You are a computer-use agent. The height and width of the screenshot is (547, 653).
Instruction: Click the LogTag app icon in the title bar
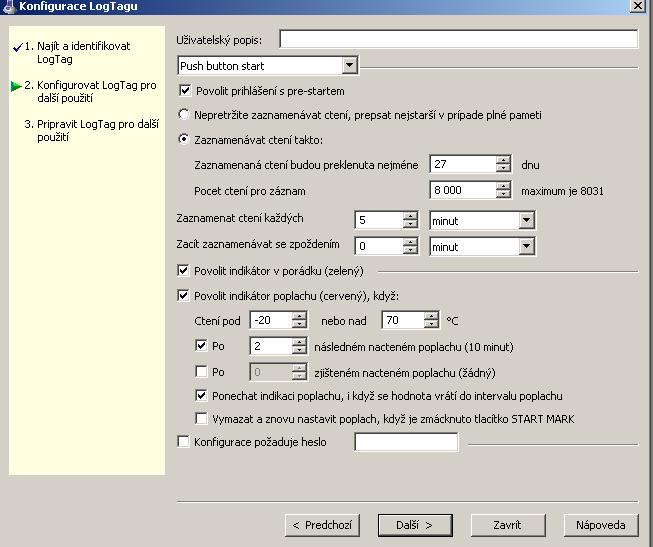pos(9,6)
